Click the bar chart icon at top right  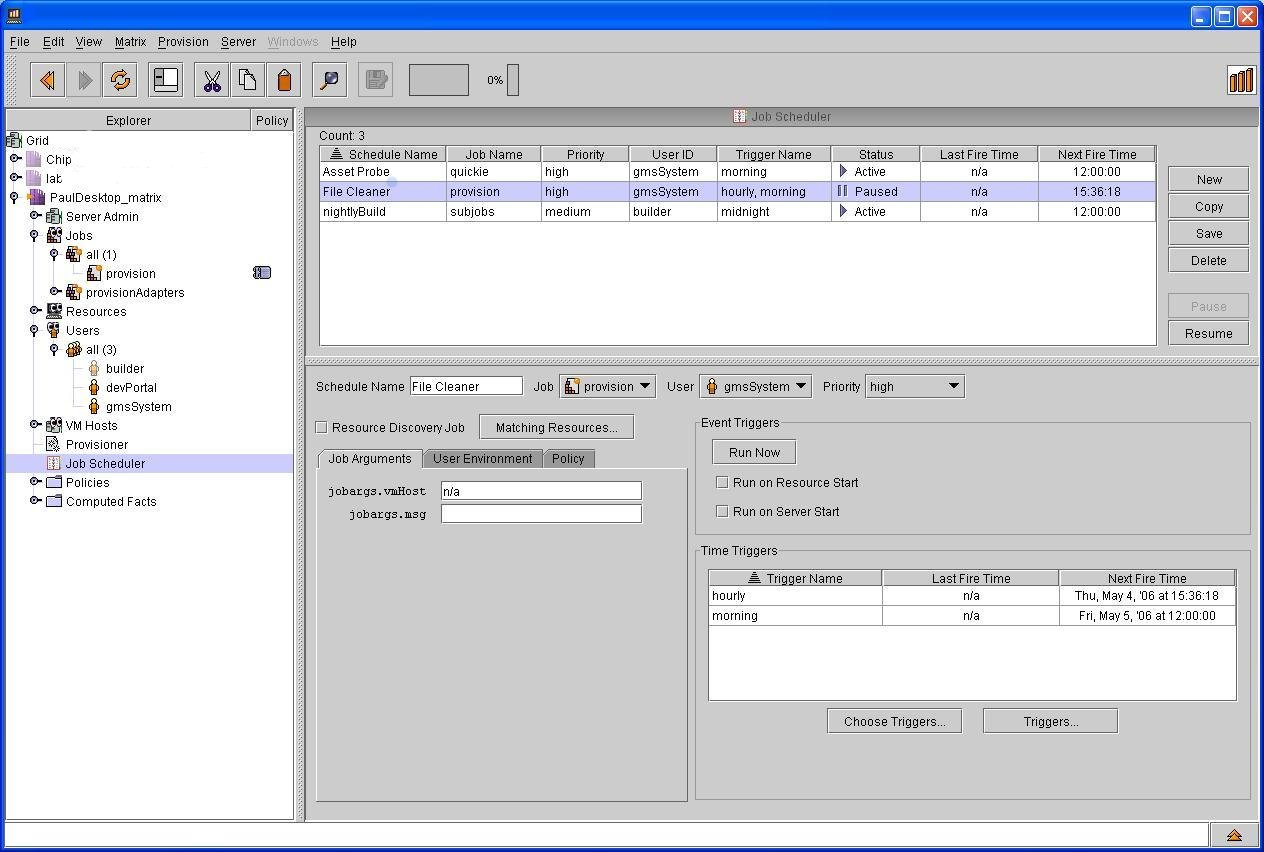(x=1240, y=80)
